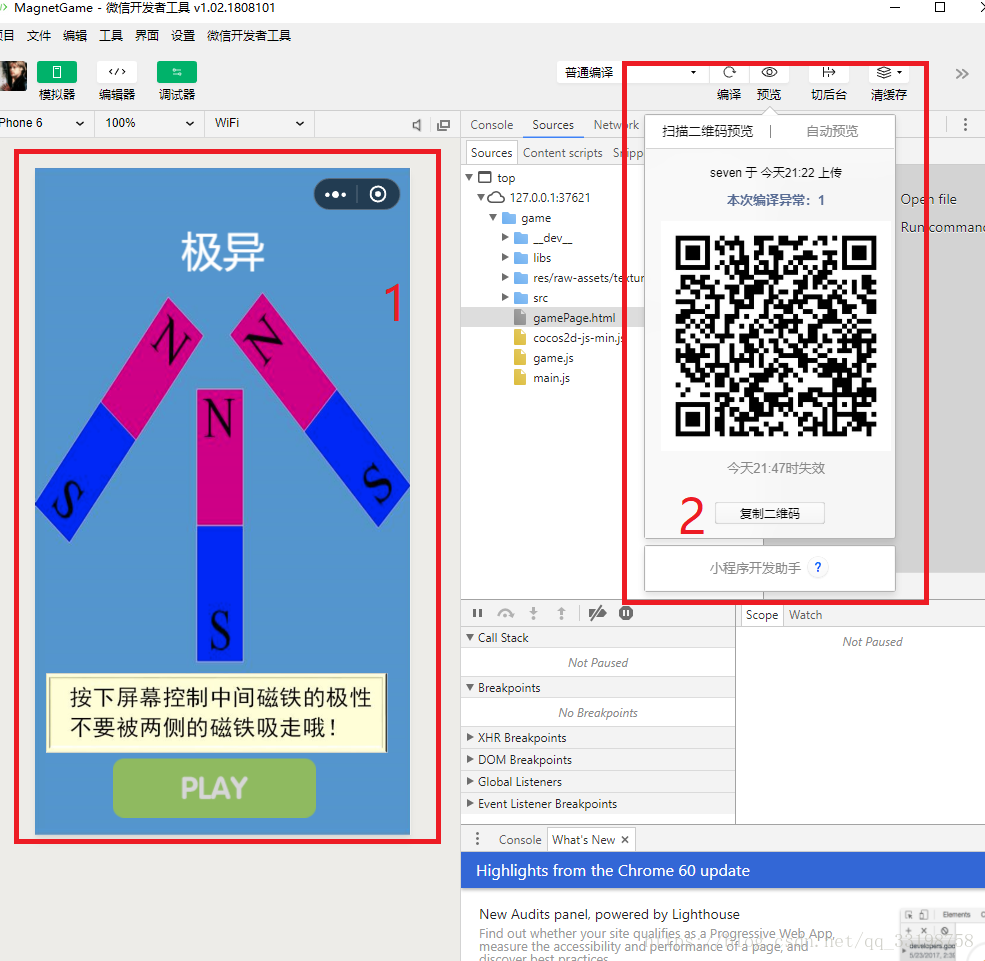The height and width of the screenshot is (961, 985).
Task: Open the 编辑 menu
Action: point(75,36)
